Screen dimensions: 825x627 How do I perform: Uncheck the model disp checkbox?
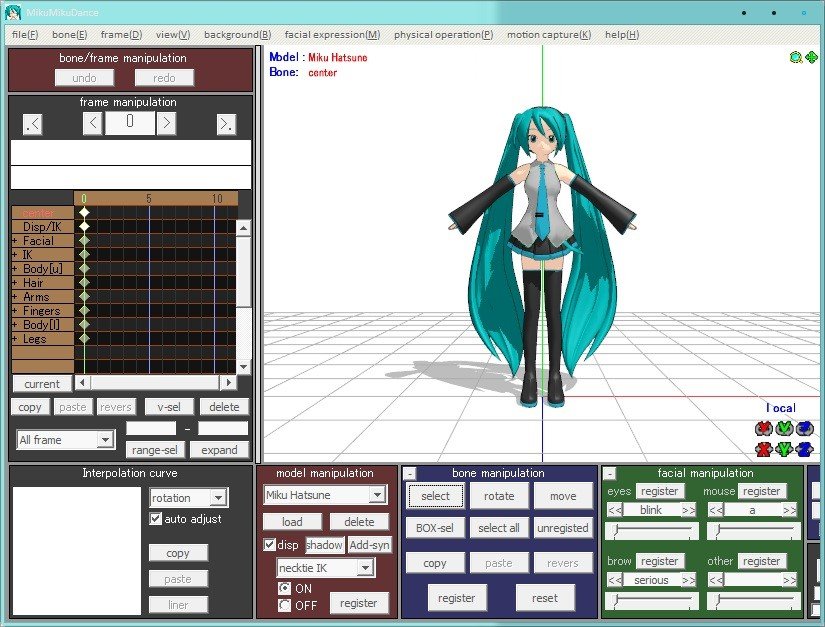(269, 544)
